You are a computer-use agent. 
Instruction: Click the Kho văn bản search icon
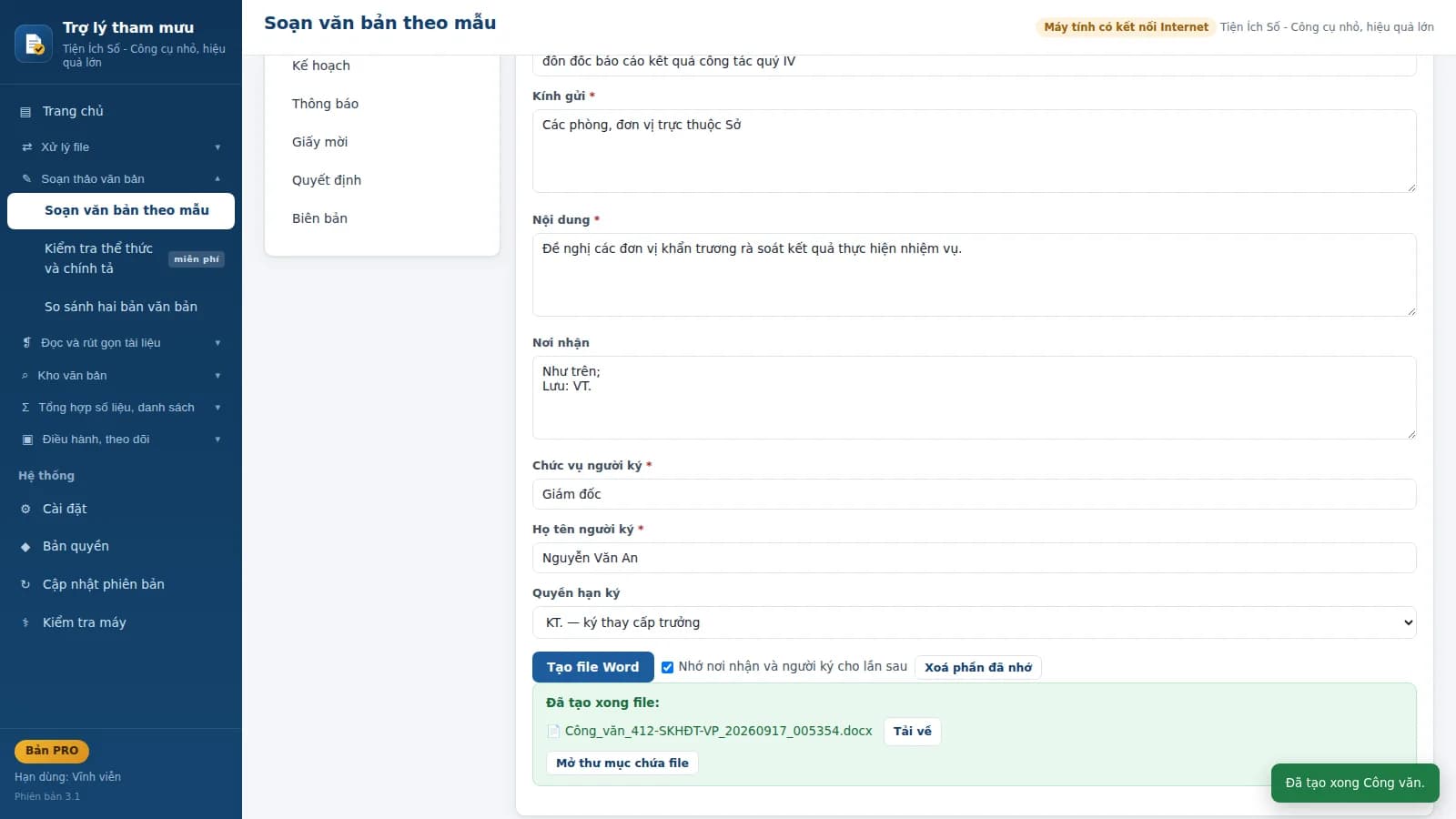(25, 376)
